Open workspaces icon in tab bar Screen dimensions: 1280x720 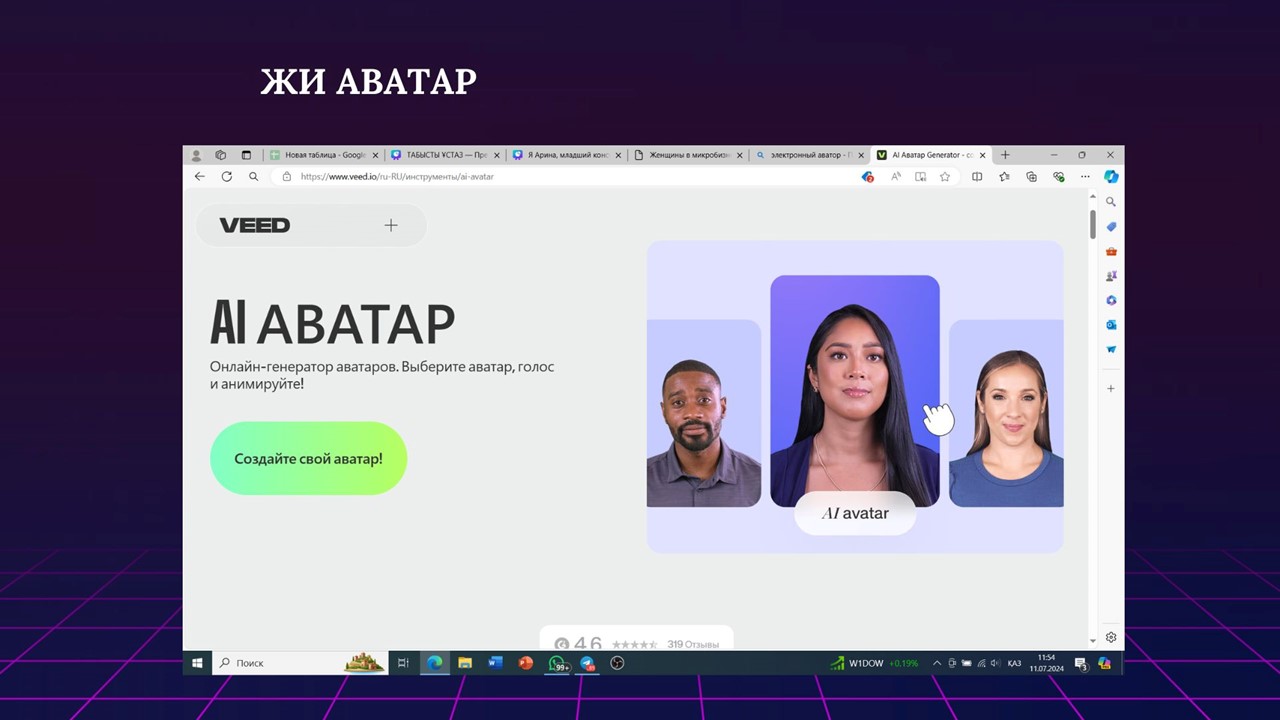pos(221,155)
